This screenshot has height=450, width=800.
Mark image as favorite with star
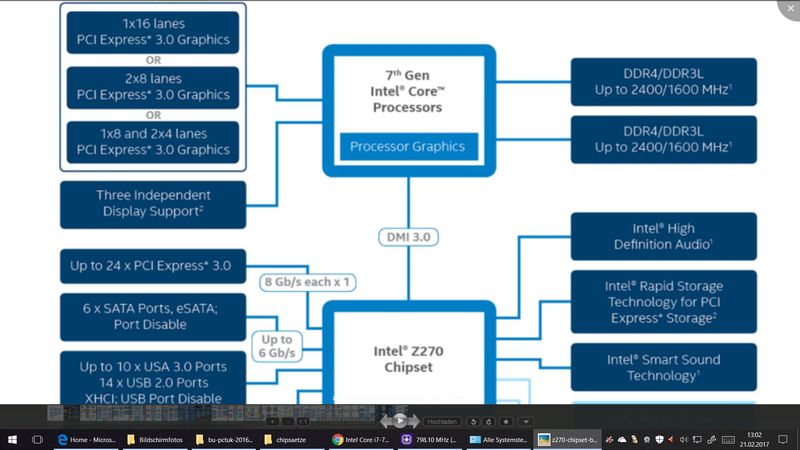click(x=506, y=421)
